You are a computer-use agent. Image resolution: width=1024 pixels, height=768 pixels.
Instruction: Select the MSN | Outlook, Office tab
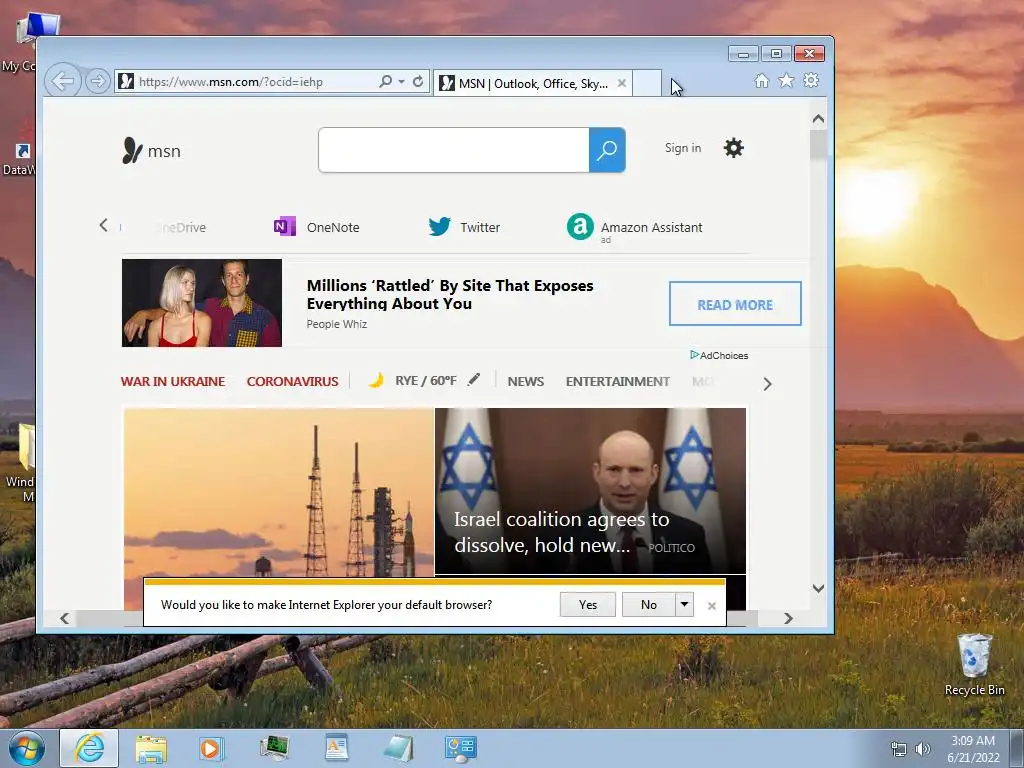(x=533, y=83)
